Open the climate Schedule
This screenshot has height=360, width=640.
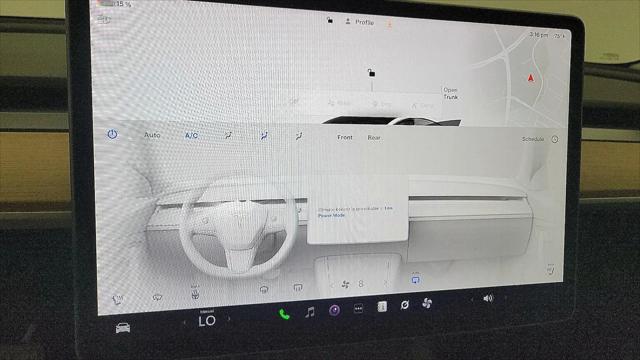[x=533, y=139]
